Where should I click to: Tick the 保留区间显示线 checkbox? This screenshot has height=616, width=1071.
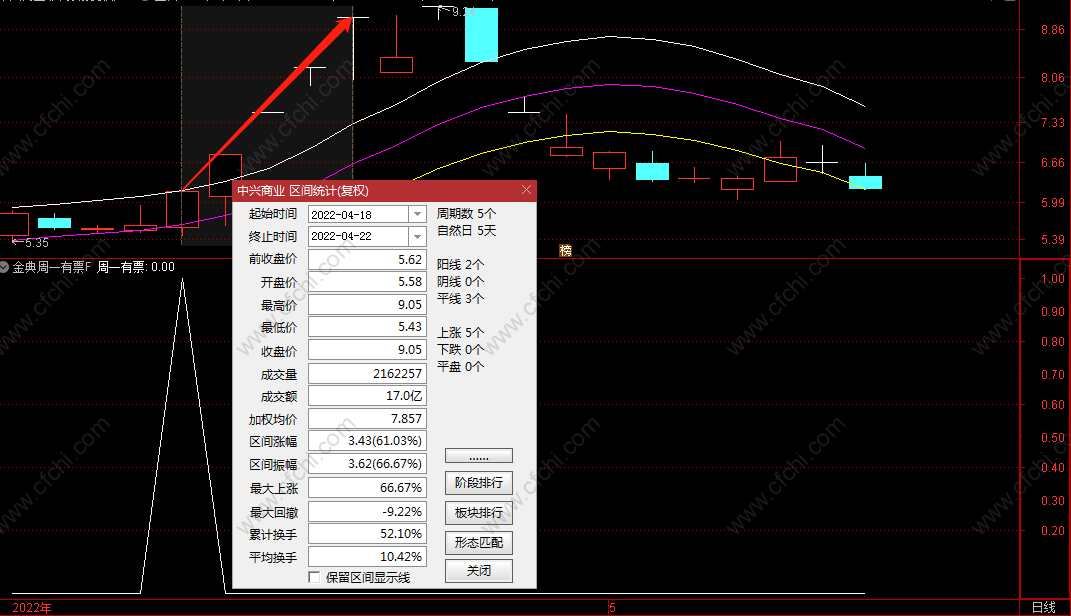coord(314,578)
